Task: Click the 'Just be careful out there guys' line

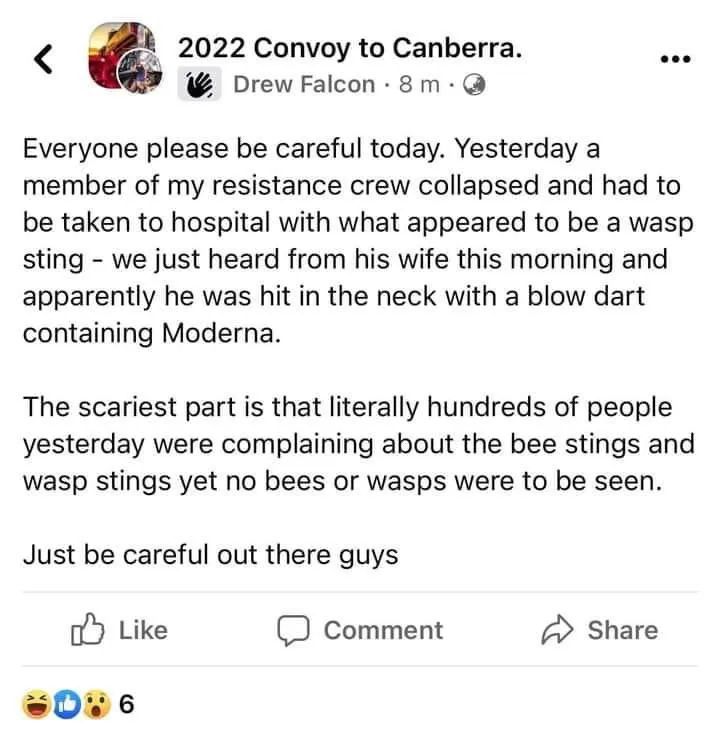Action: pos(210,554)
